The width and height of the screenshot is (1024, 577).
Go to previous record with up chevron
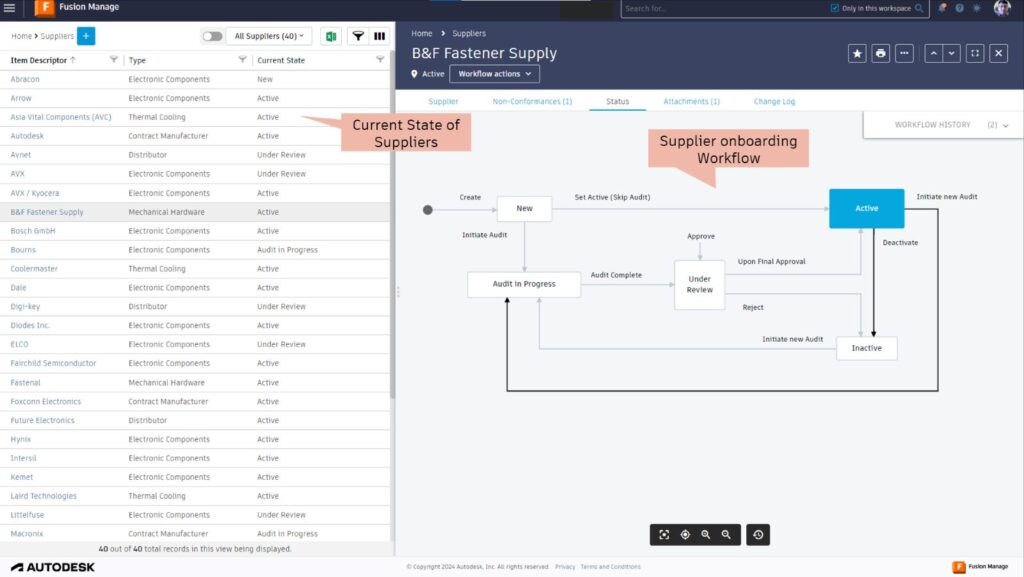click(934, 54)
